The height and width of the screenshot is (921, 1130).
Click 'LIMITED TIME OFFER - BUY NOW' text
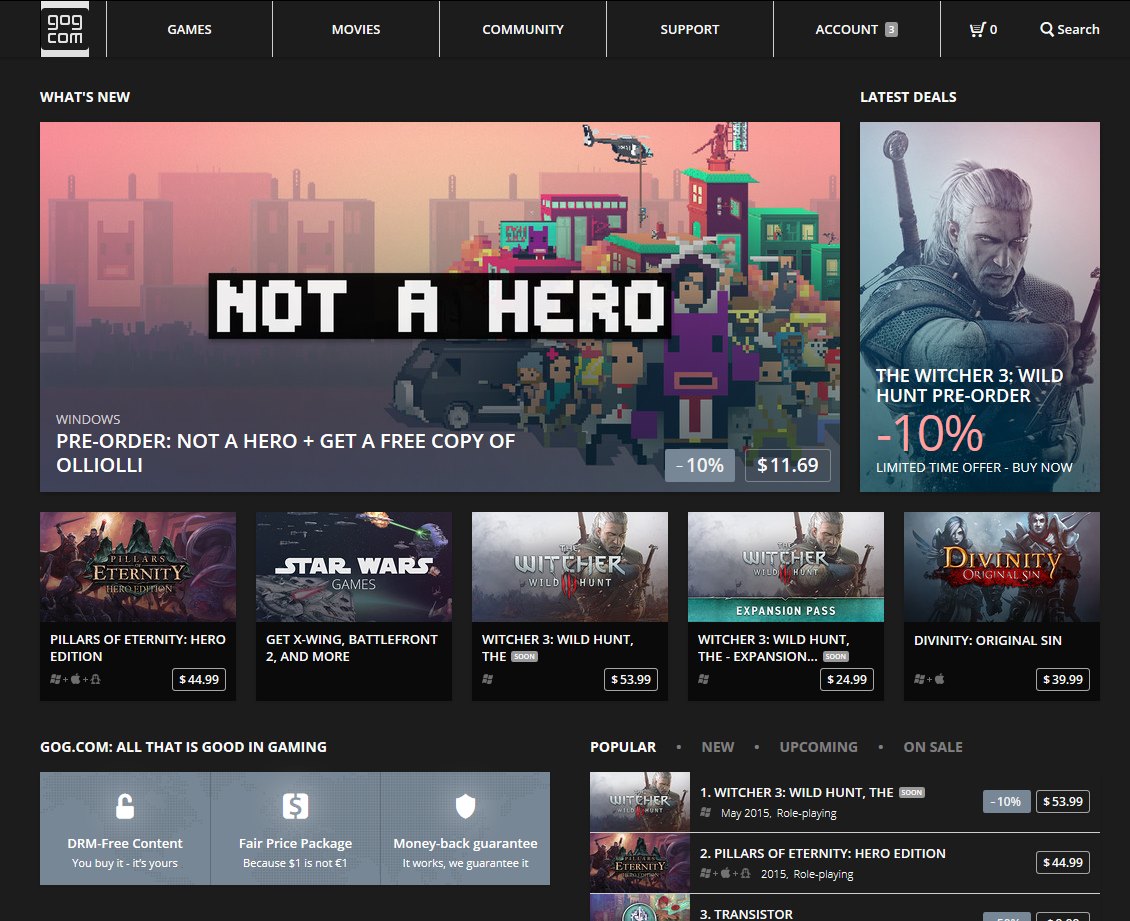[974, 468]
